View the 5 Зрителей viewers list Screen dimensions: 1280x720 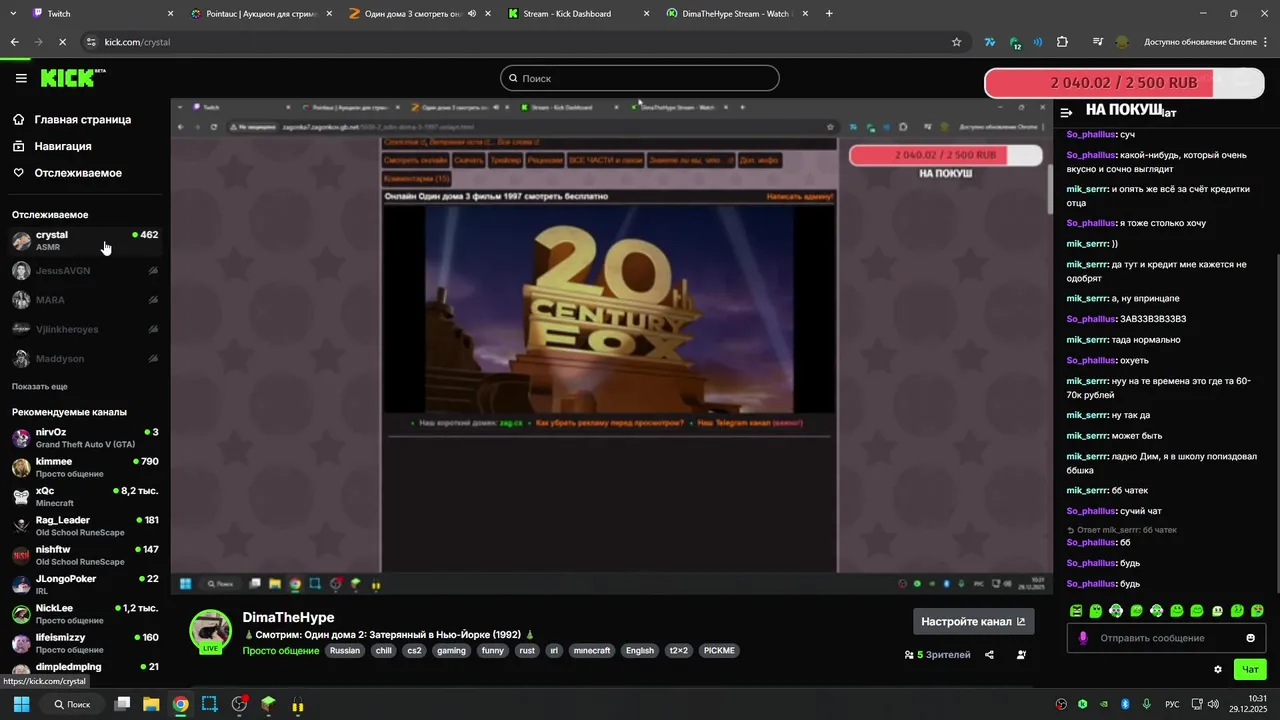pyautogui.click(x=937, y=655)
